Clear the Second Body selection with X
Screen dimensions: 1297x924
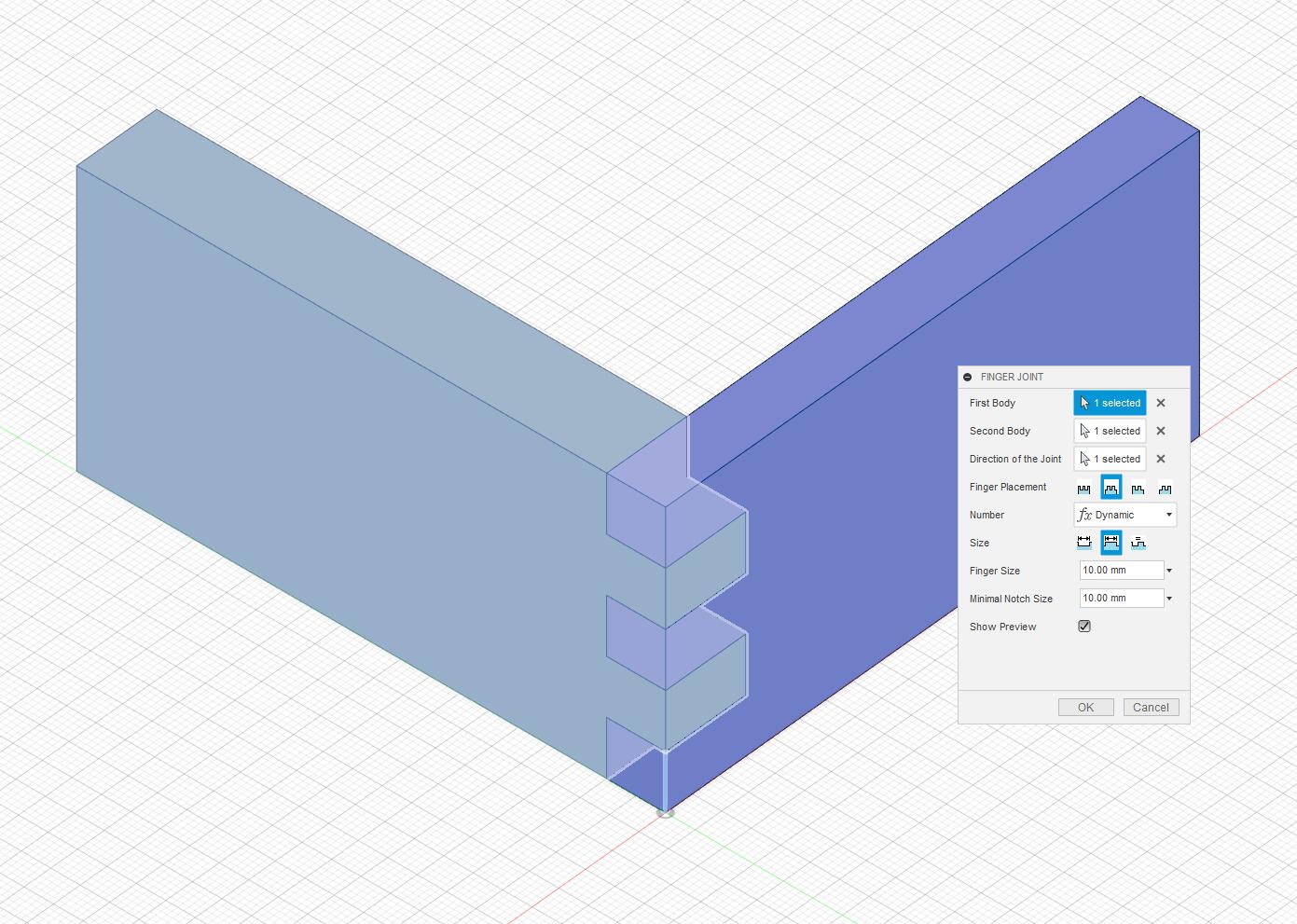[x=1161, y=431]
